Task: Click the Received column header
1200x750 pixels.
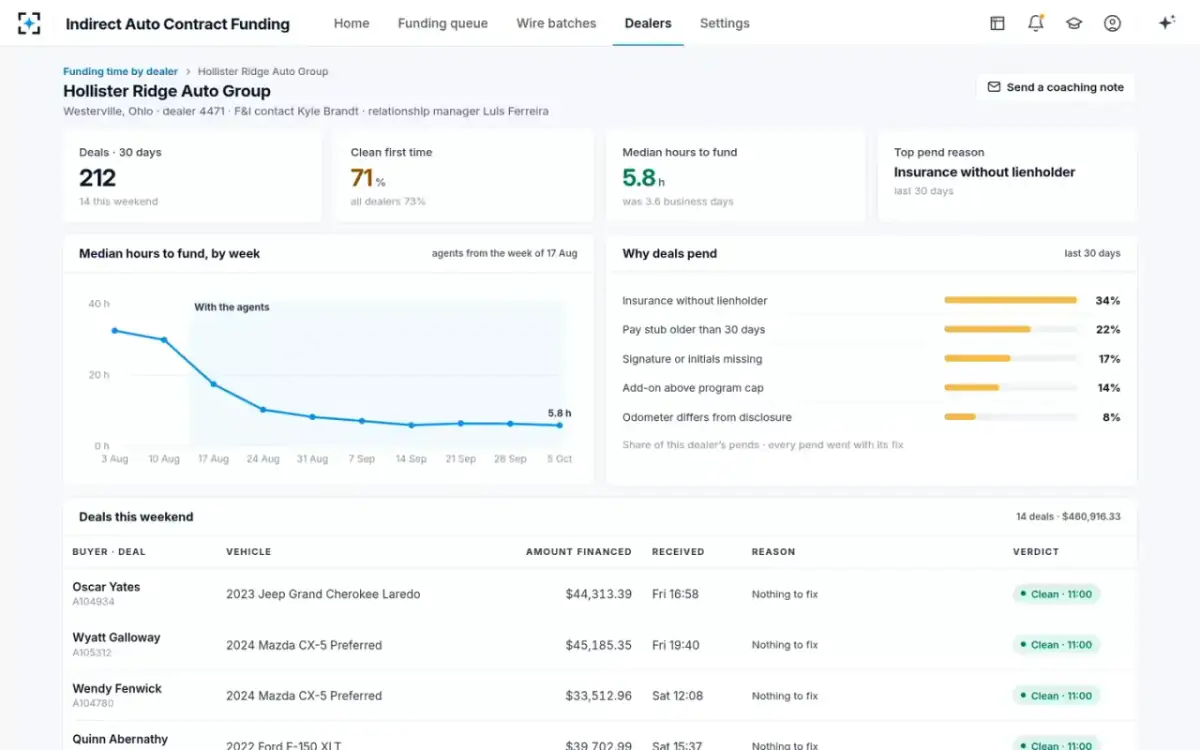Action: point(678,551)
